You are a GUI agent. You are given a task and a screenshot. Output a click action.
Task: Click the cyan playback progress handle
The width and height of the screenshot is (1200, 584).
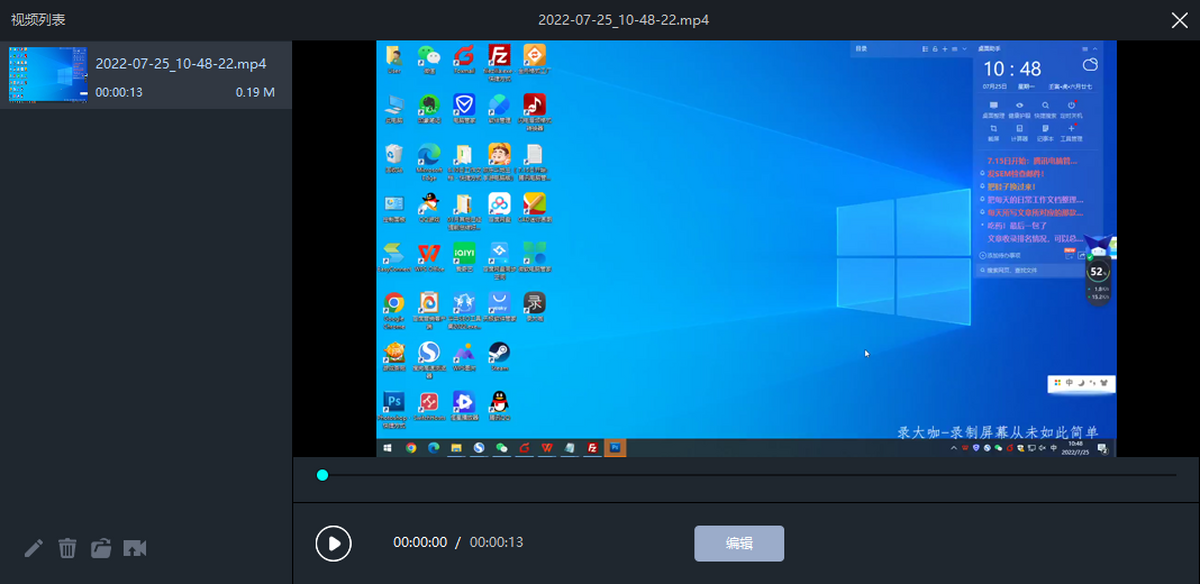[322, 475]
